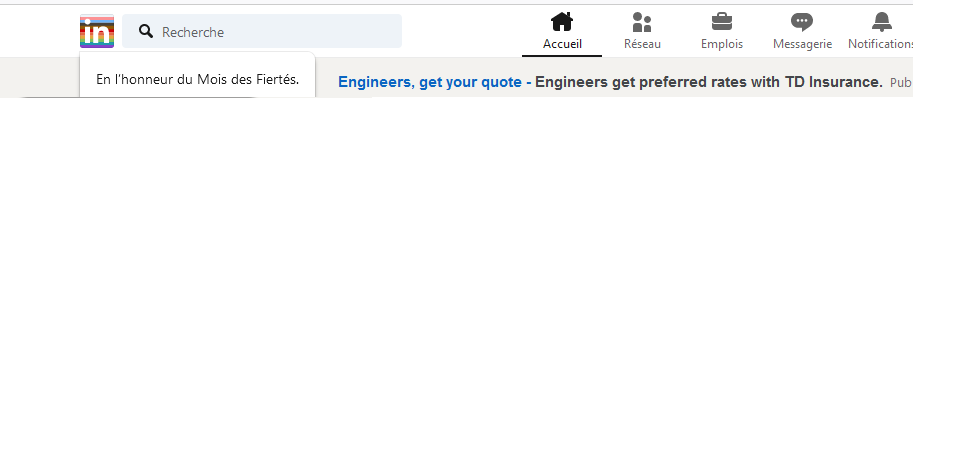Open the Réseau people icon
The height and width of the screenshot is (474, 959).
(642, 21)
